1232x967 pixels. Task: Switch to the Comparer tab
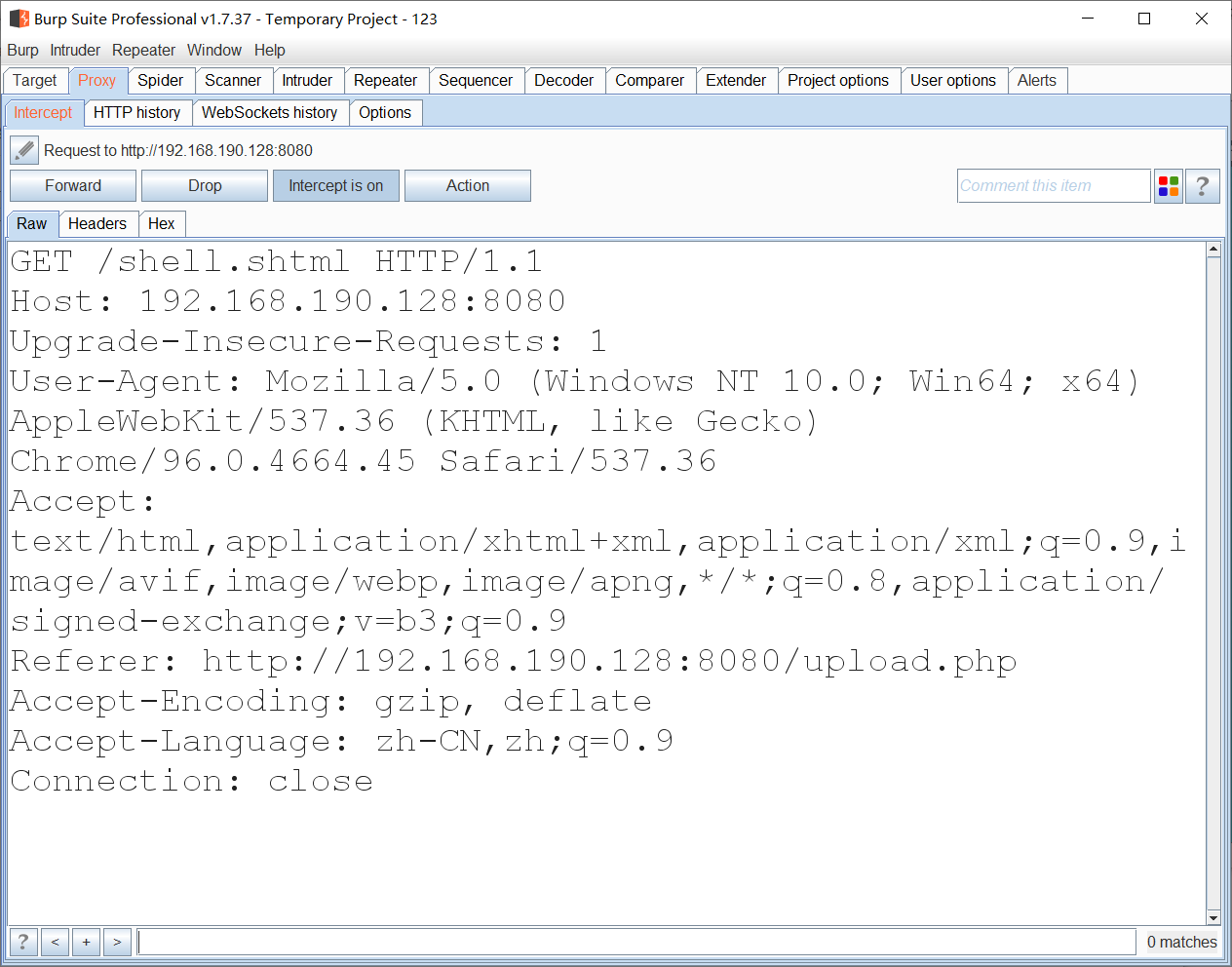tap(650, 81)
